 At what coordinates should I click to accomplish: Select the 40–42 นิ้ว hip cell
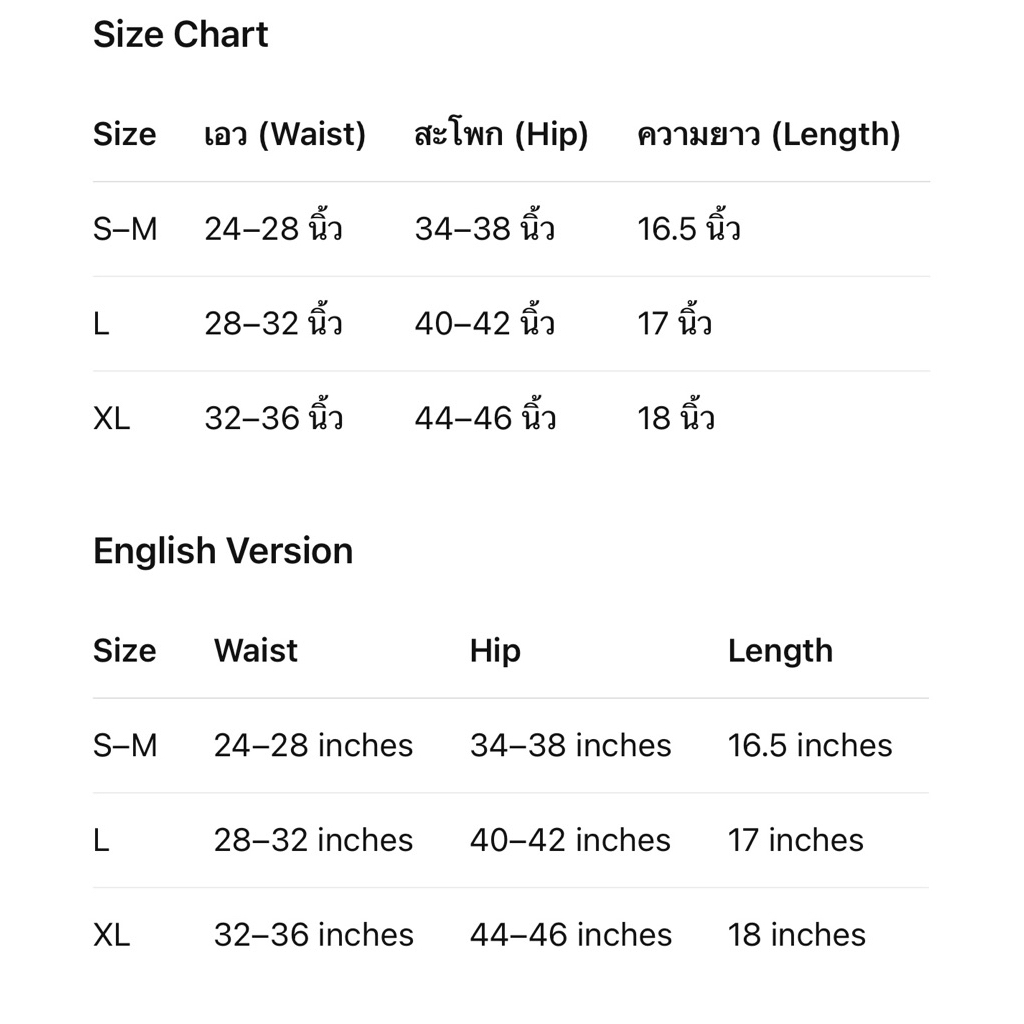485,321
